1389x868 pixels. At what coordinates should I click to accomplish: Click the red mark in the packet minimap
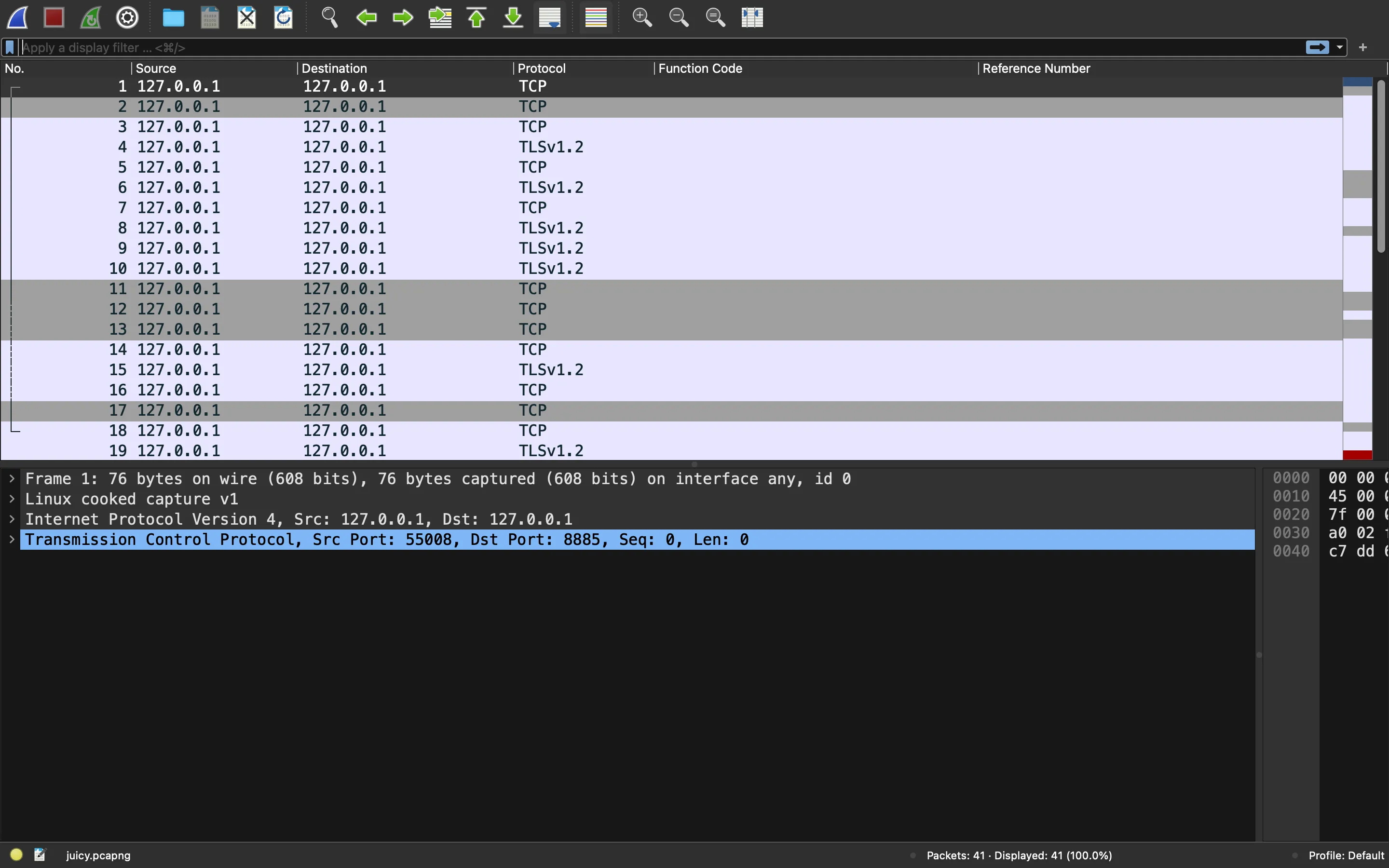click(x=1358, y=455)
